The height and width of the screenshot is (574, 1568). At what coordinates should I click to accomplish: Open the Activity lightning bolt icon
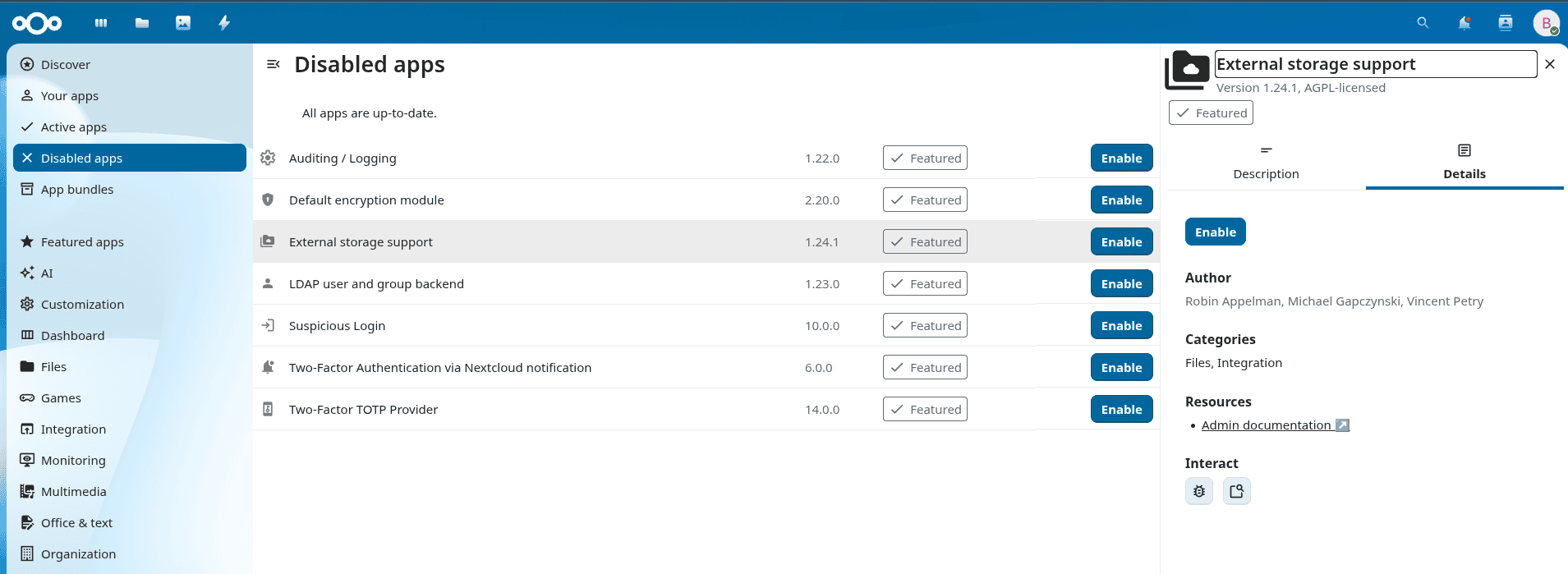224,23
